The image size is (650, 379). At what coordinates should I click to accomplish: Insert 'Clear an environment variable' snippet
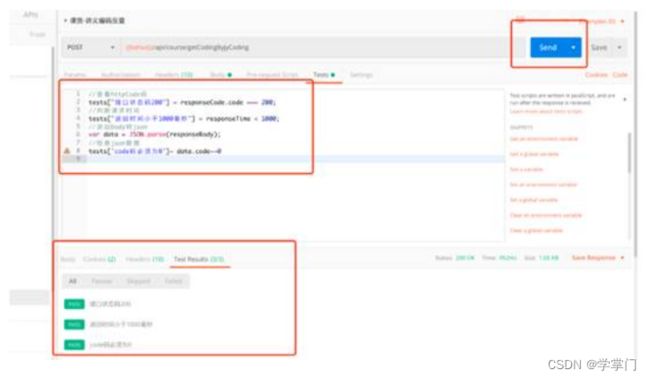coord(546,215)
